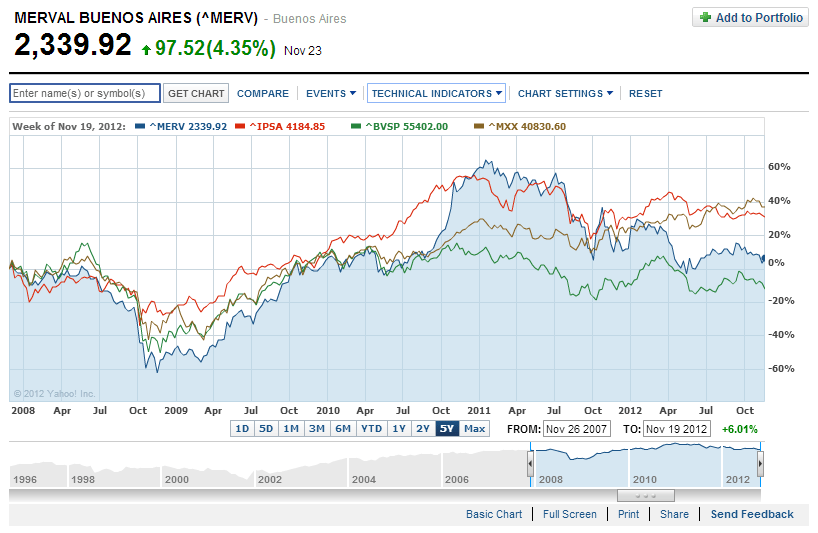
Task: Click the brown ^MXX legend swatch
Action: tap(479, 126)
